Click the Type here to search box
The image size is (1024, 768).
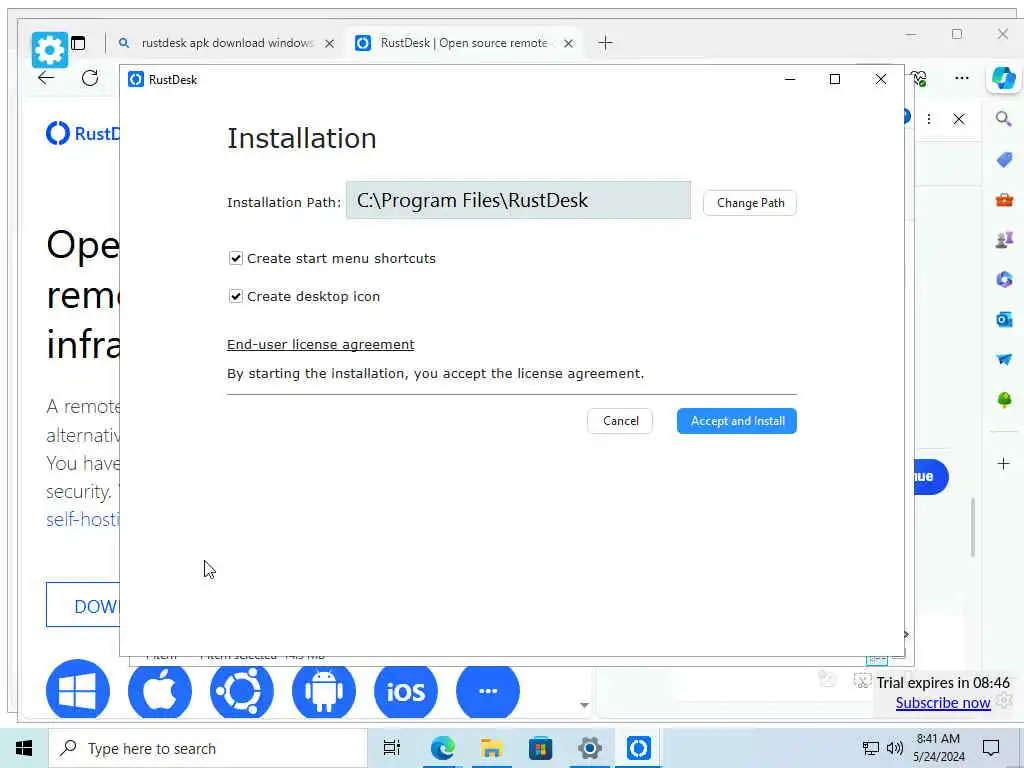[x=208, y=748]
